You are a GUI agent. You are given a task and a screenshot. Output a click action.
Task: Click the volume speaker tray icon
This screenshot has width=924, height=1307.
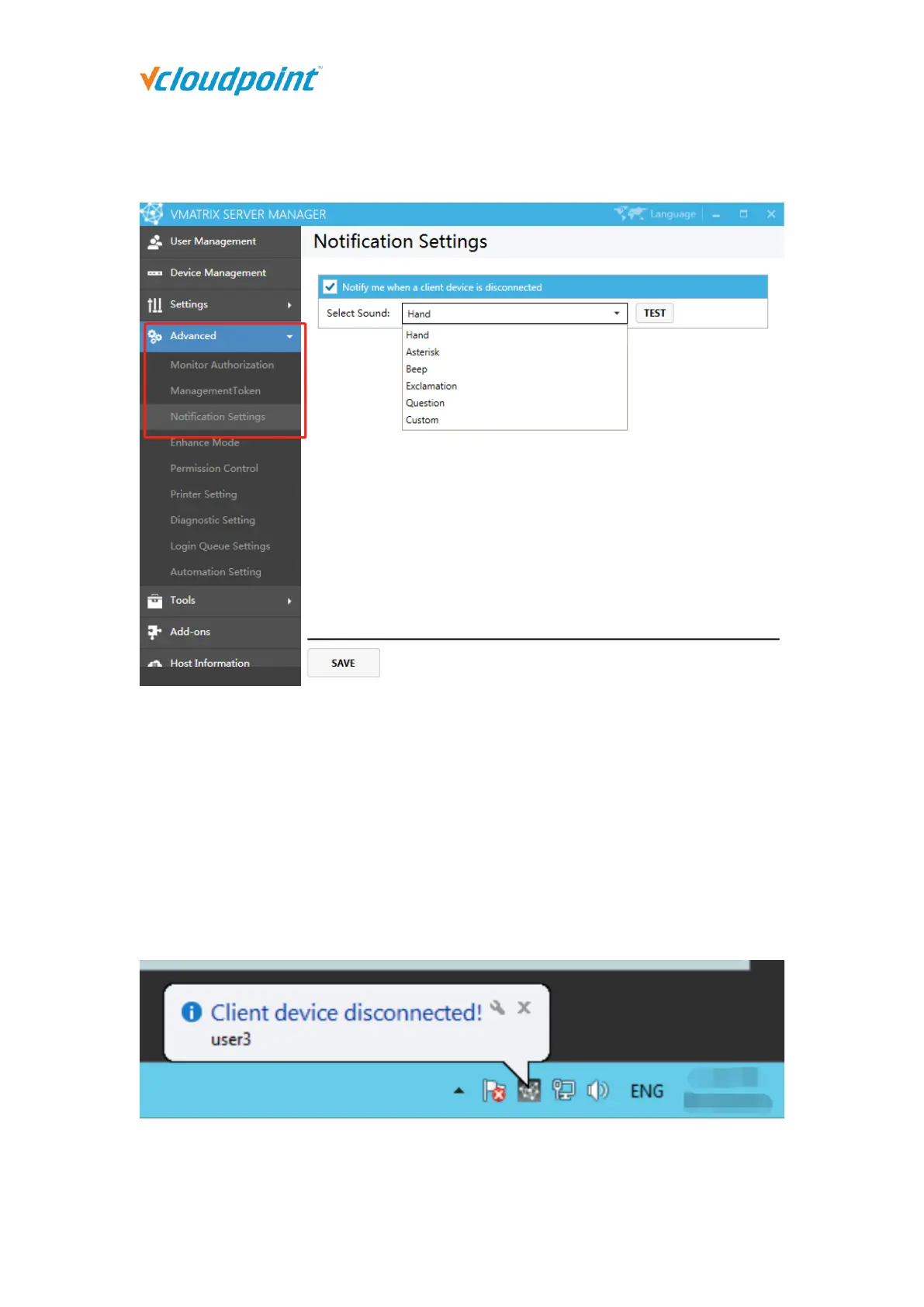point(597,1090)
